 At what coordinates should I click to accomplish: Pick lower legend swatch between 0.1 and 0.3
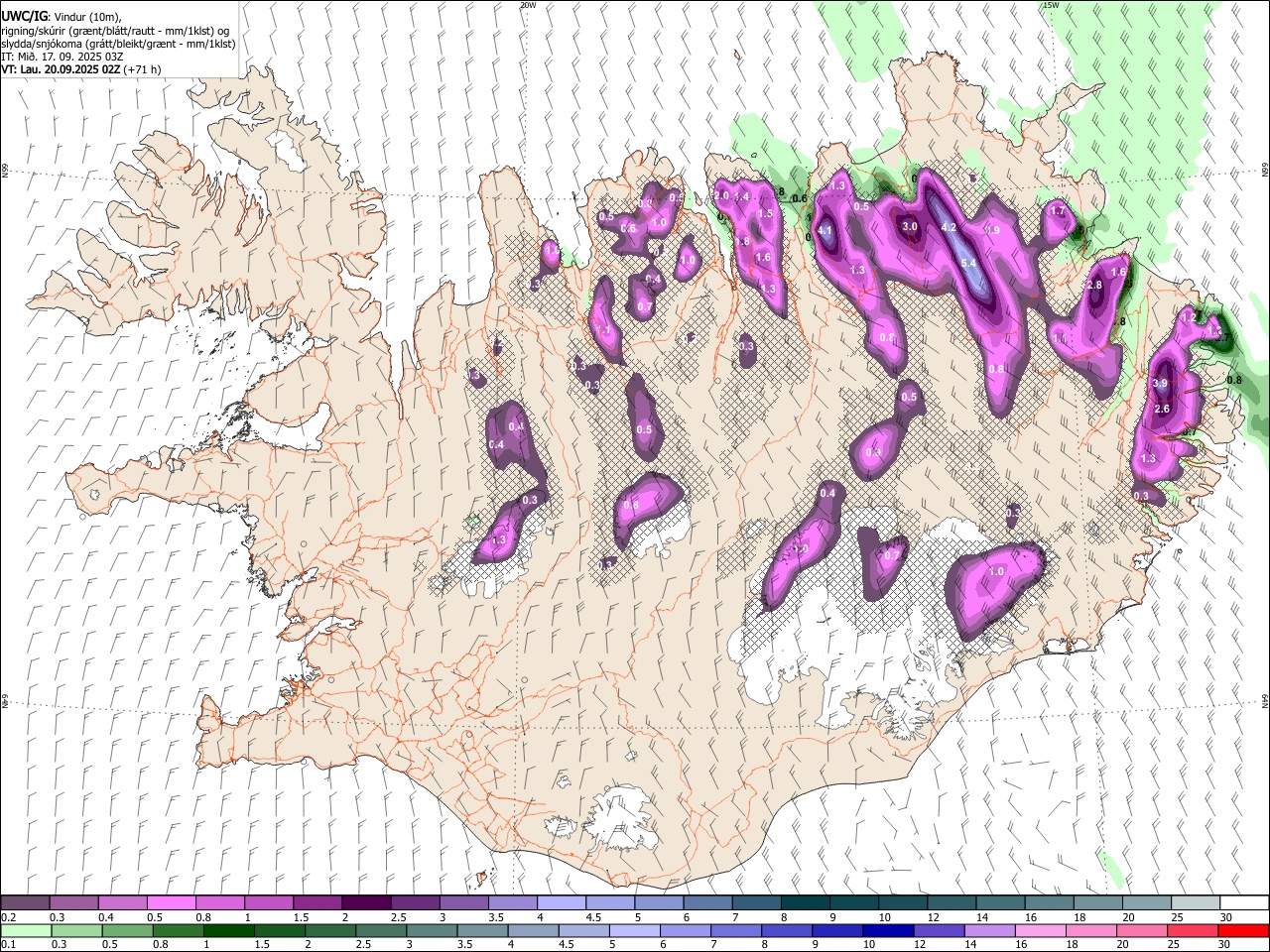26,930
